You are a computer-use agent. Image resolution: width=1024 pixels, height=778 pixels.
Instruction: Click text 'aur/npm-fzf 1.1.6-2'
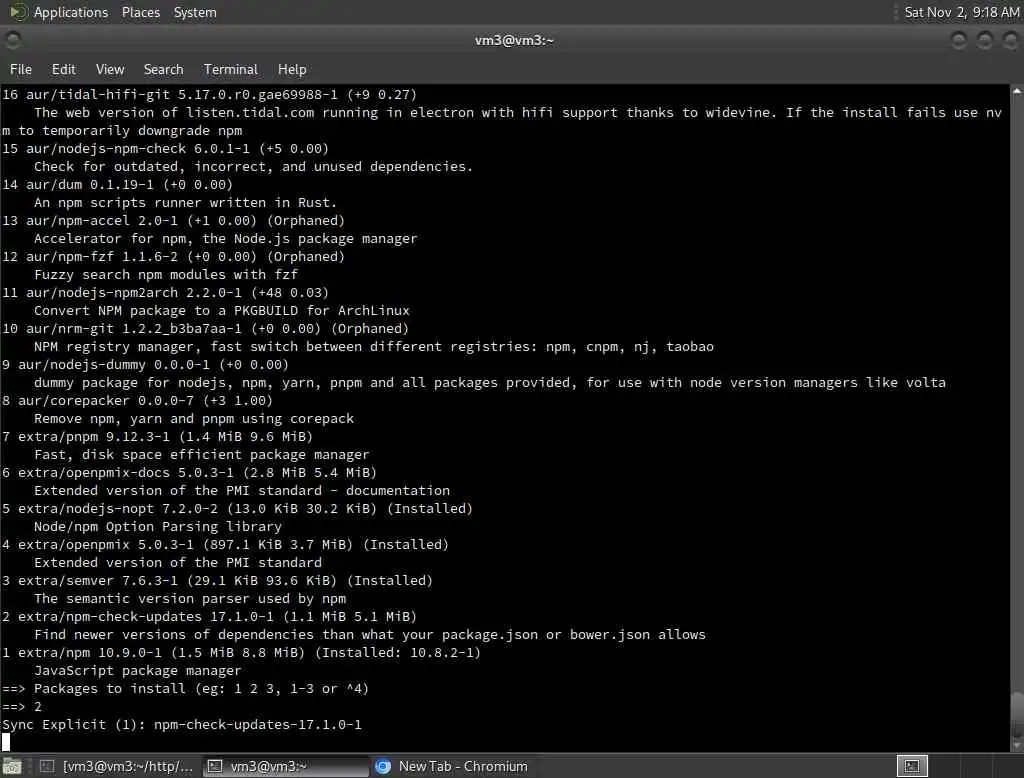pyautogui.click(x=101, y=257)
